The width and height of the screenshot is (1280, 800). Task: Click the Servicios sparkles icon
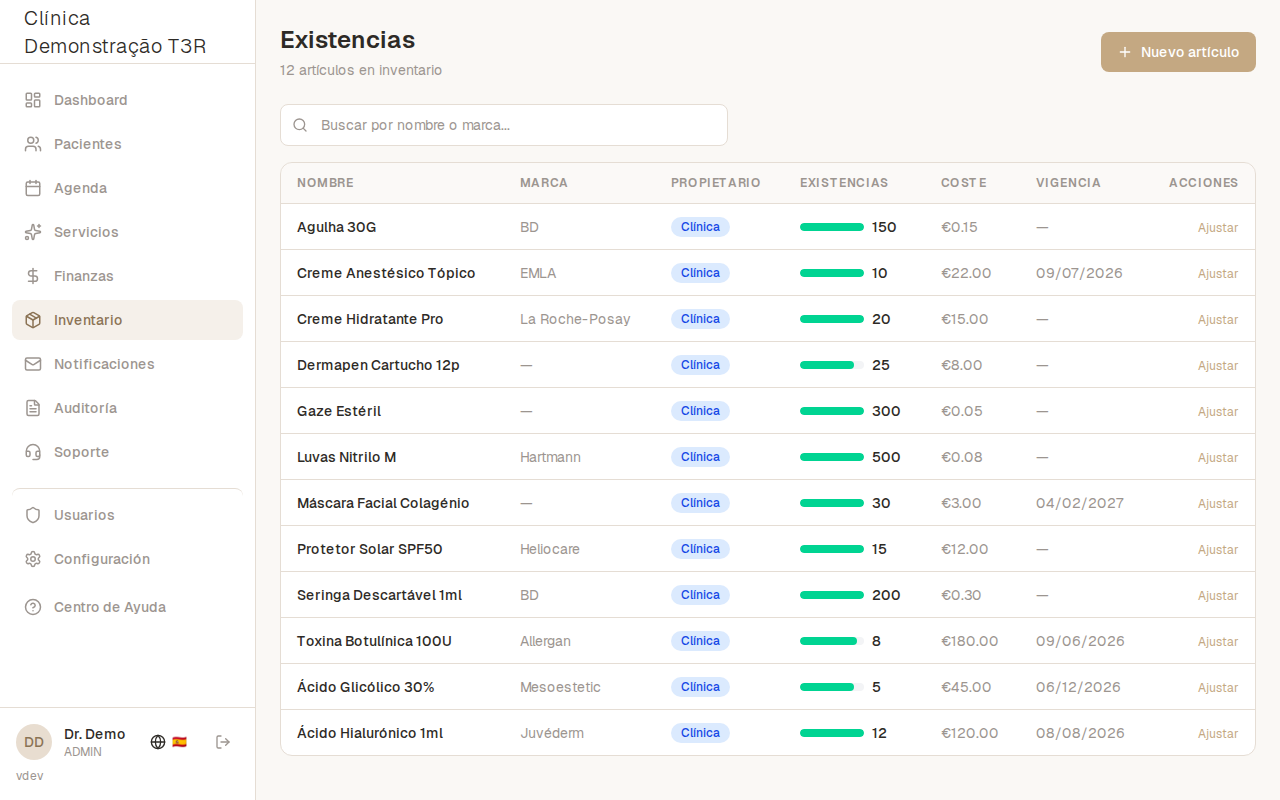(x=33, y=232)
